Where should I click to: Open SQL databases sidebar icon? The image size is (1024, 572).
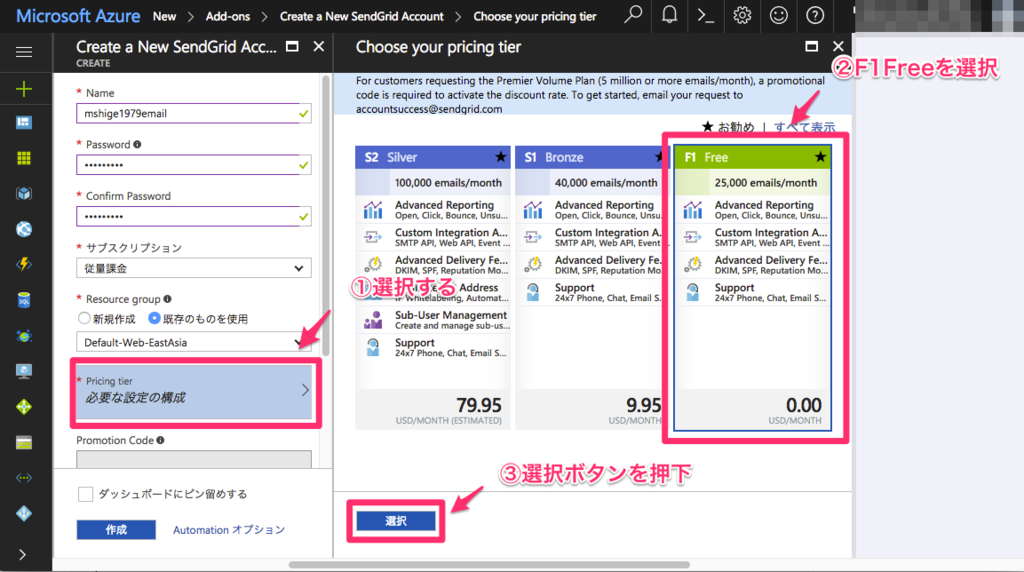(x=24, y=300)
